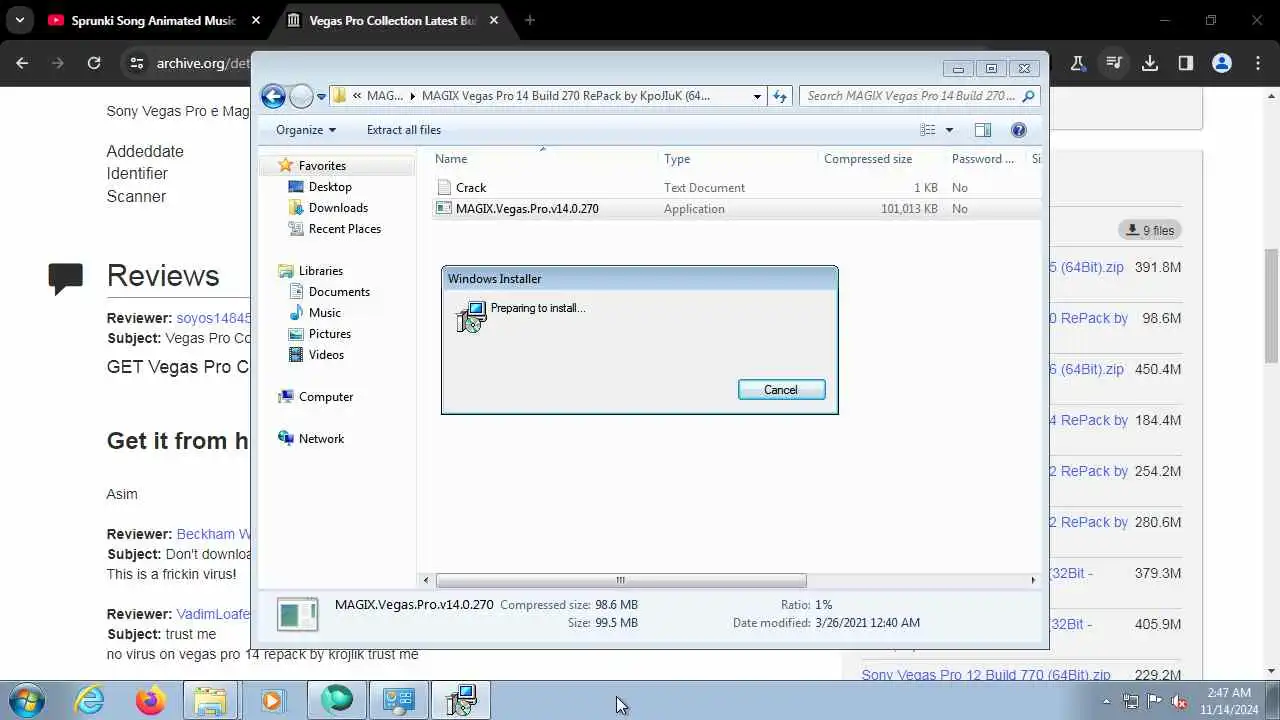The image size is (1280, 720).
Task: Open the Chrome profile avatar
Action: [x=1222, y=63]
